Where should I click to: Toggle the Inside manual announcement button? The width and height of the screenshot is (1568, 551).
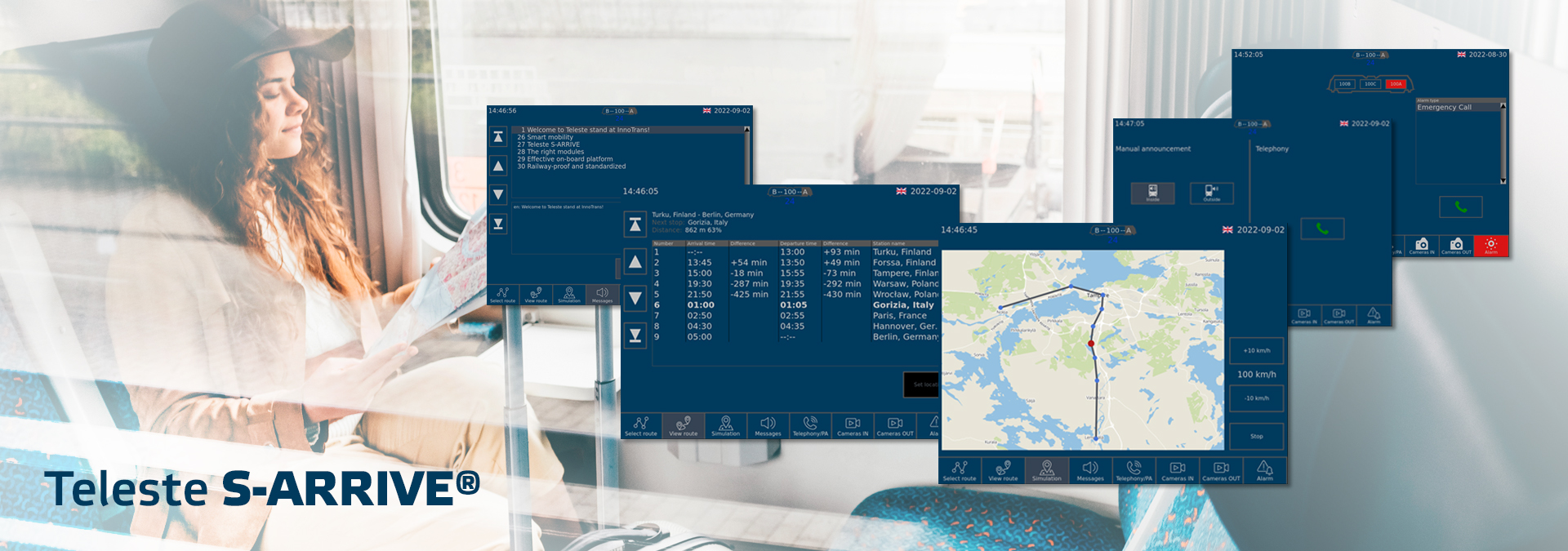tap(1152, 193)
